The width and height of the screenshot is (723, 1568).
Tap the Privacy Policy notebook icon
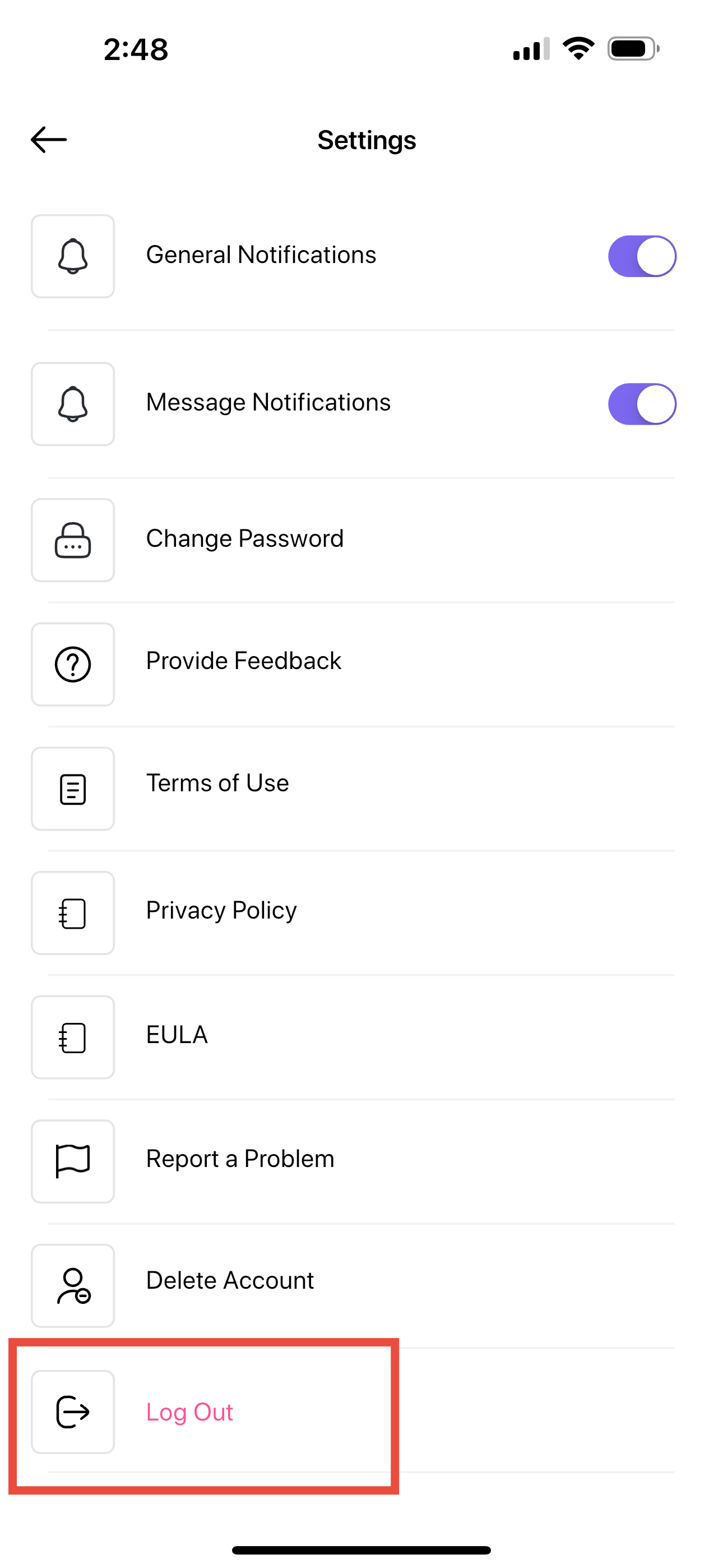coord(73,913)
